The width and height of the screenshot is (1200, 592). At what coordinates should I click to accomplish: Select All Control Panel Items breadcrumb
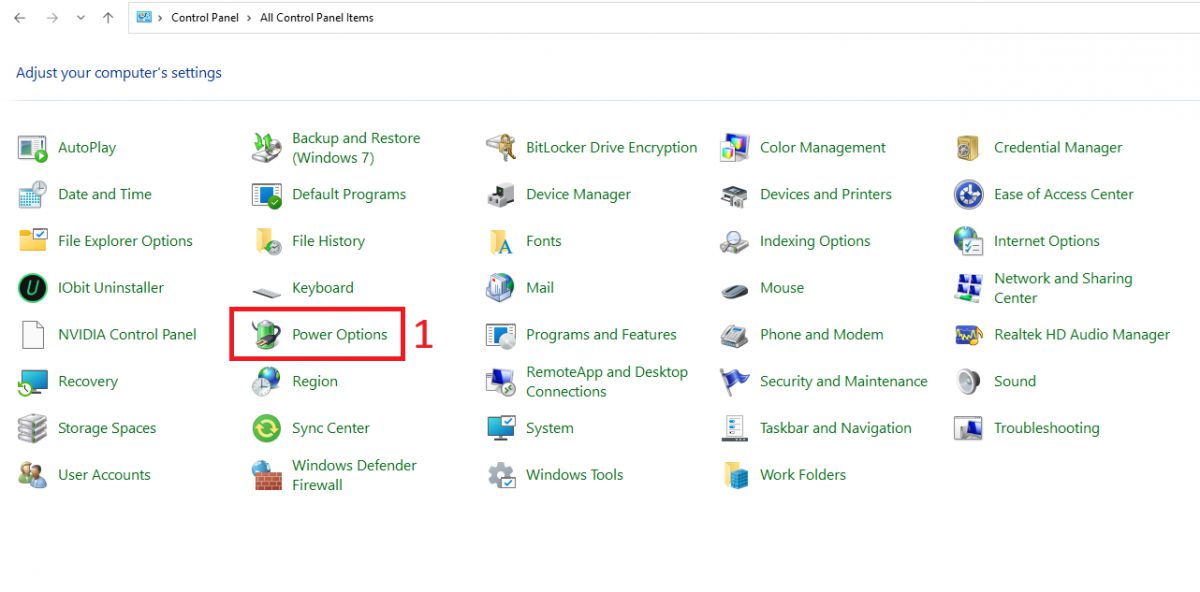(316, 18)
